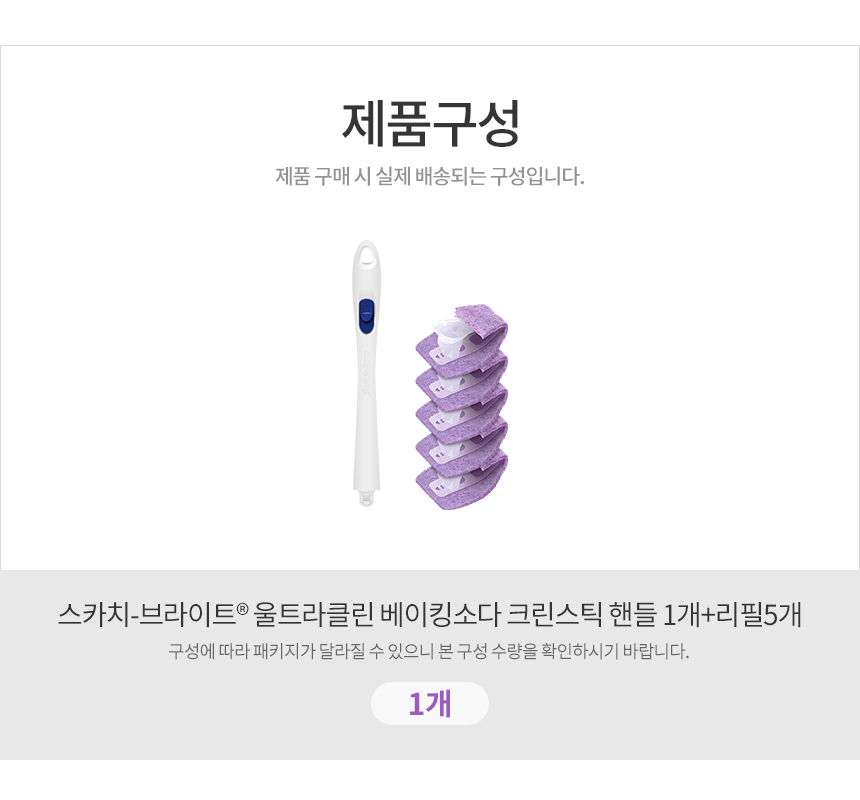Click the handle's bottom connector tip
860x800 pixels.
(x=366, y=498)
